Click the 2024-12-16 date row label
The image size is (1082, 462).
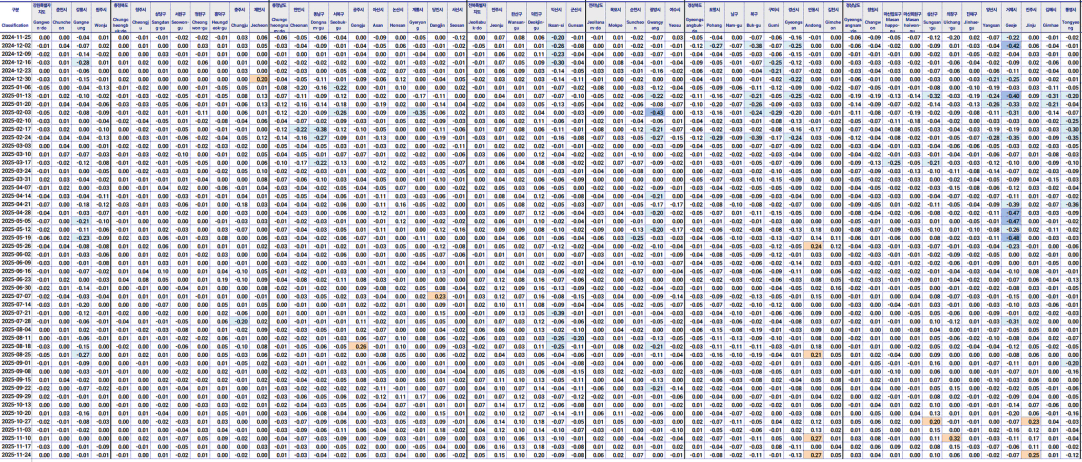[16, 62]
